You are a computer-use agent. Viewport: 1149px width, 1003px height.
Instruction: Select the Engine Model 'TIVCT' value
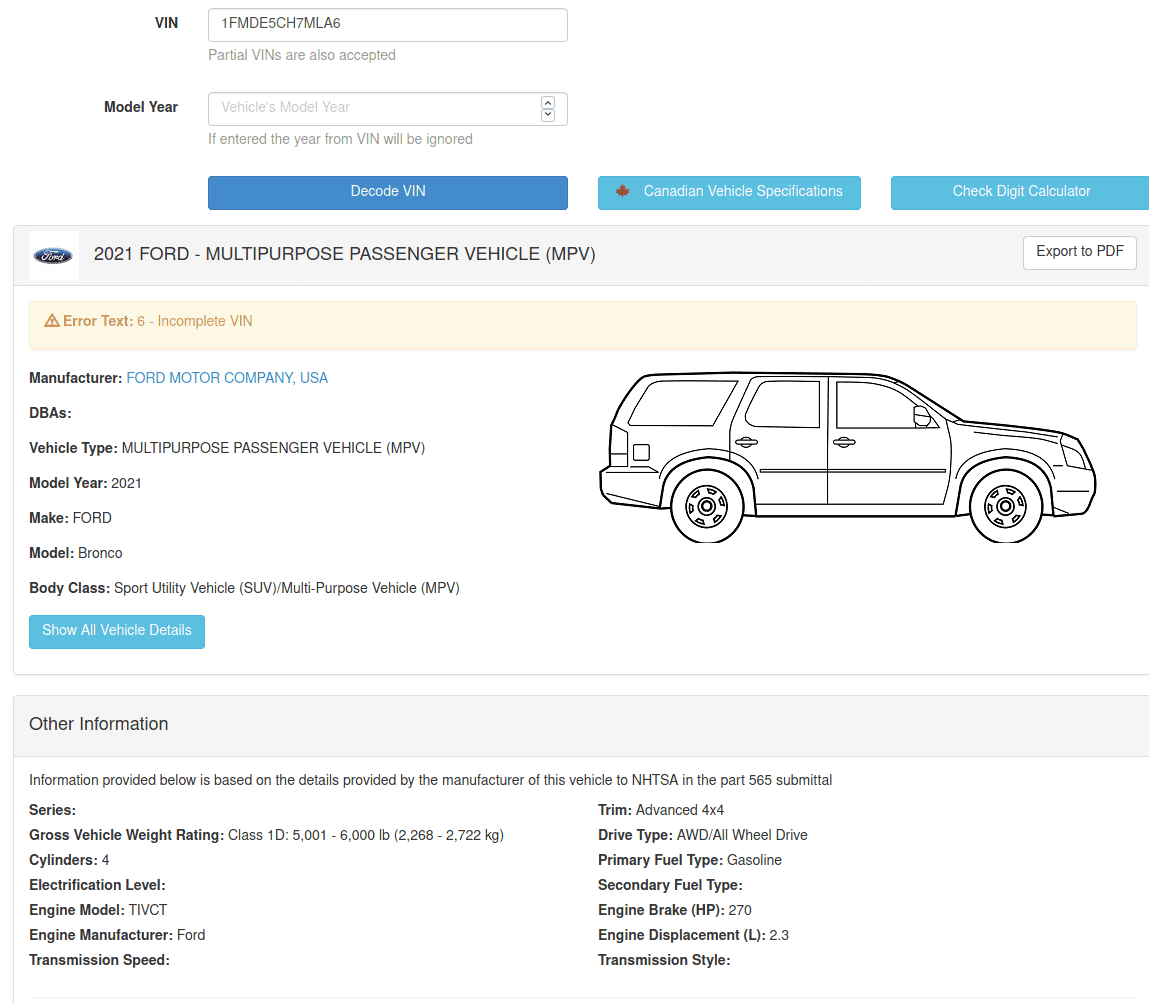point(148,910)
